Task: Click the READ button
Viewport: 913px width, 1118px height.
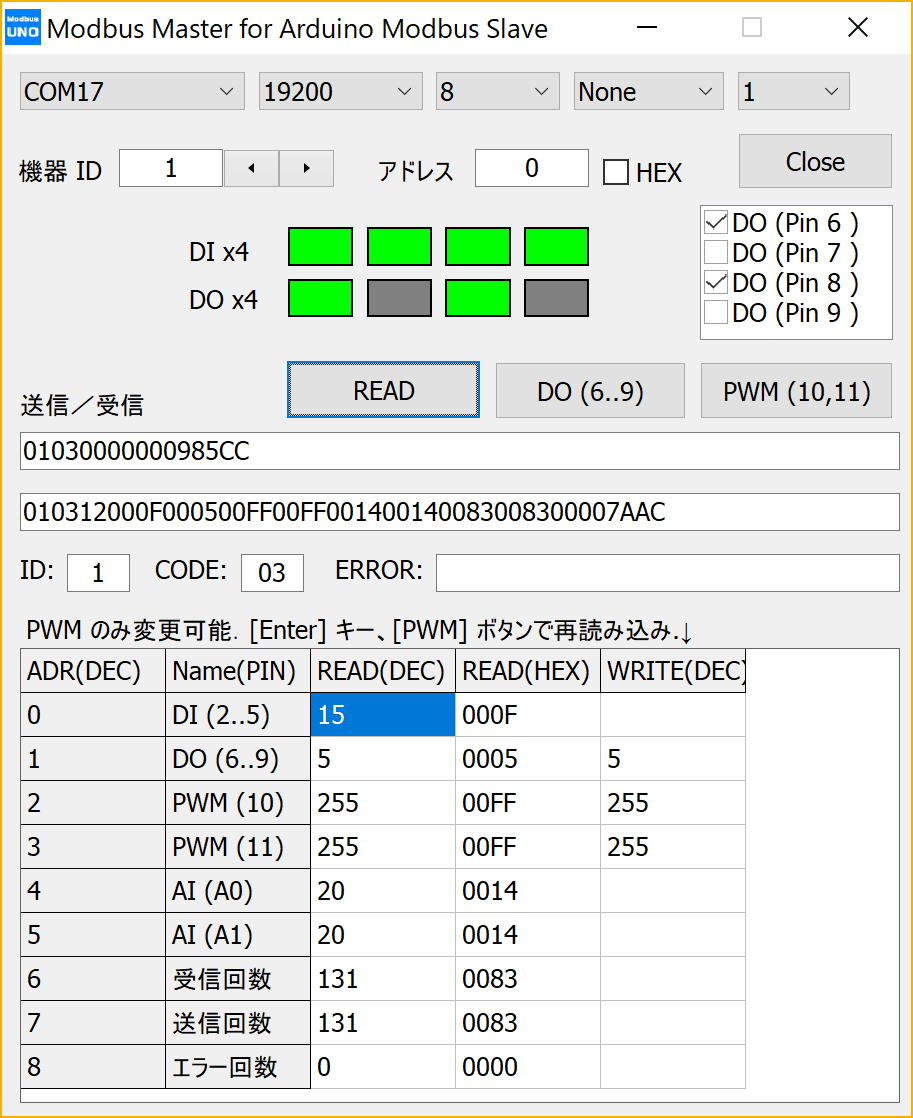Action: 383,390
